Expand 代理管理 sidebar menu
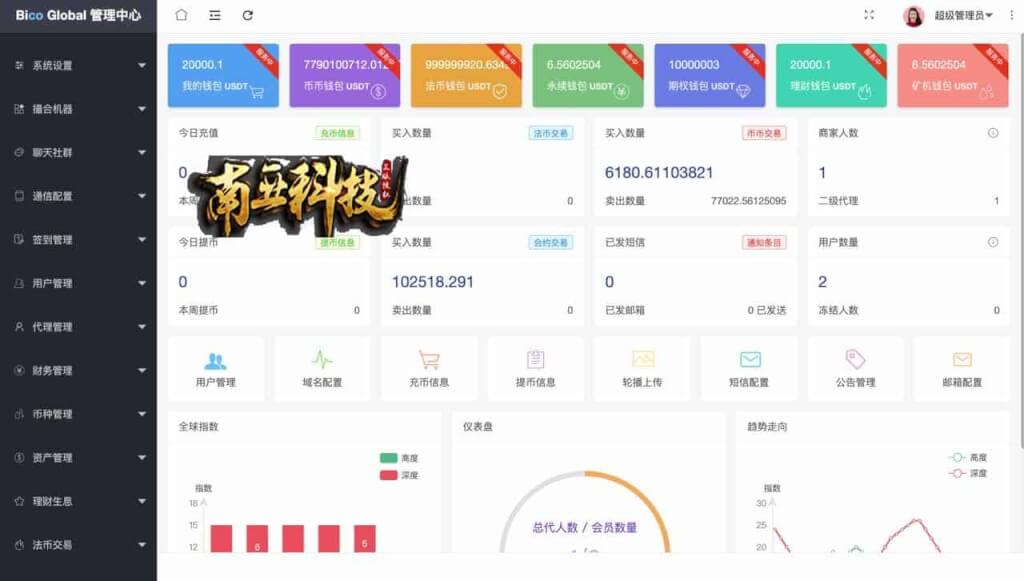Screen dimensions: 1024x581 tap(78, 327)
